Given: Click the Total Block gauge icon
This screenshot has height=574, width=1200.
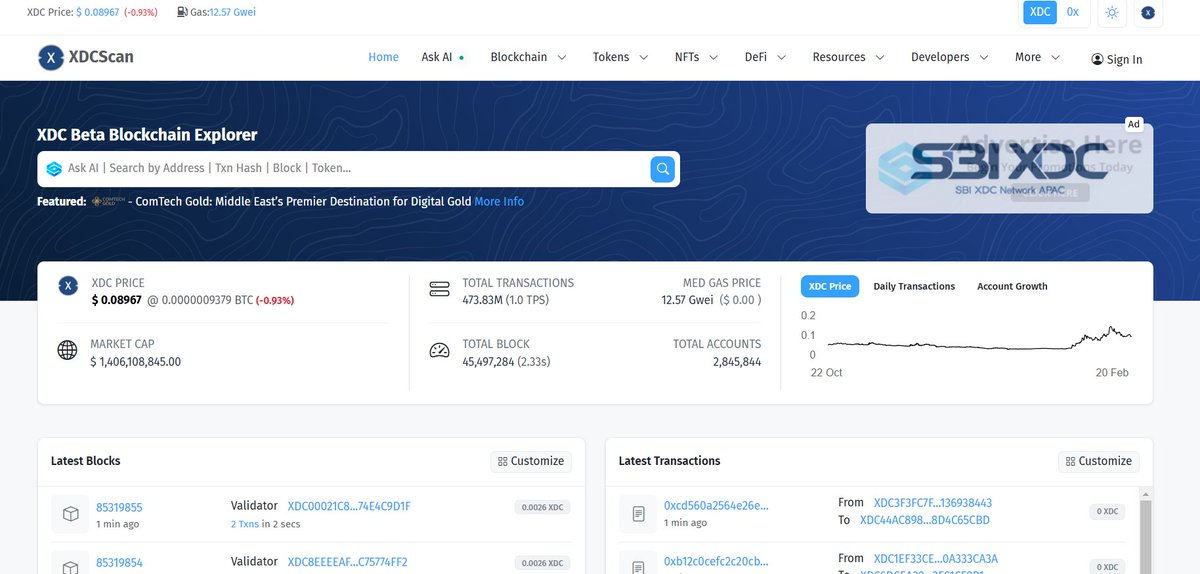Looking at the screenshot, I should point(439,350).
